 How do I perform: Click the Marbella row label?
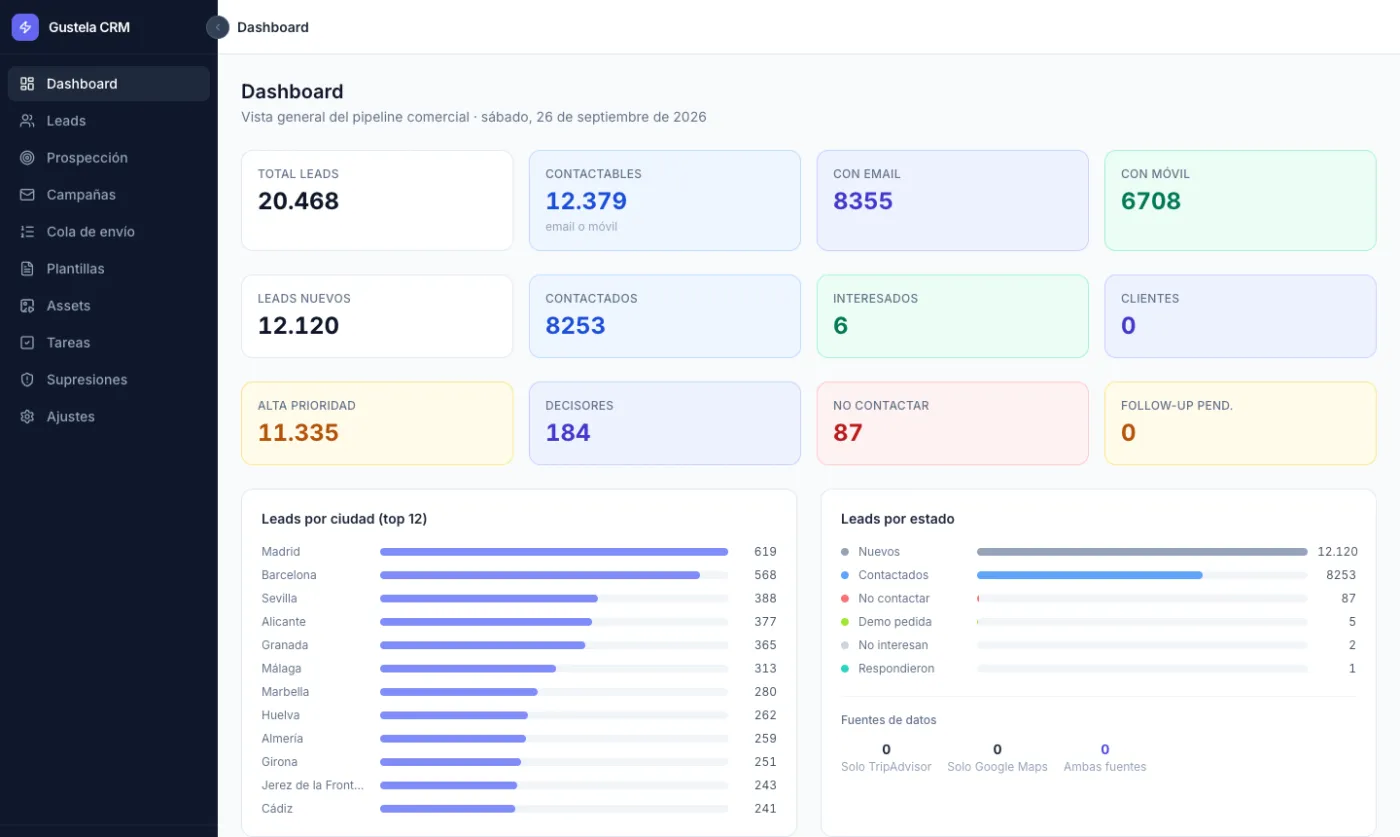(x=285, y=692)
